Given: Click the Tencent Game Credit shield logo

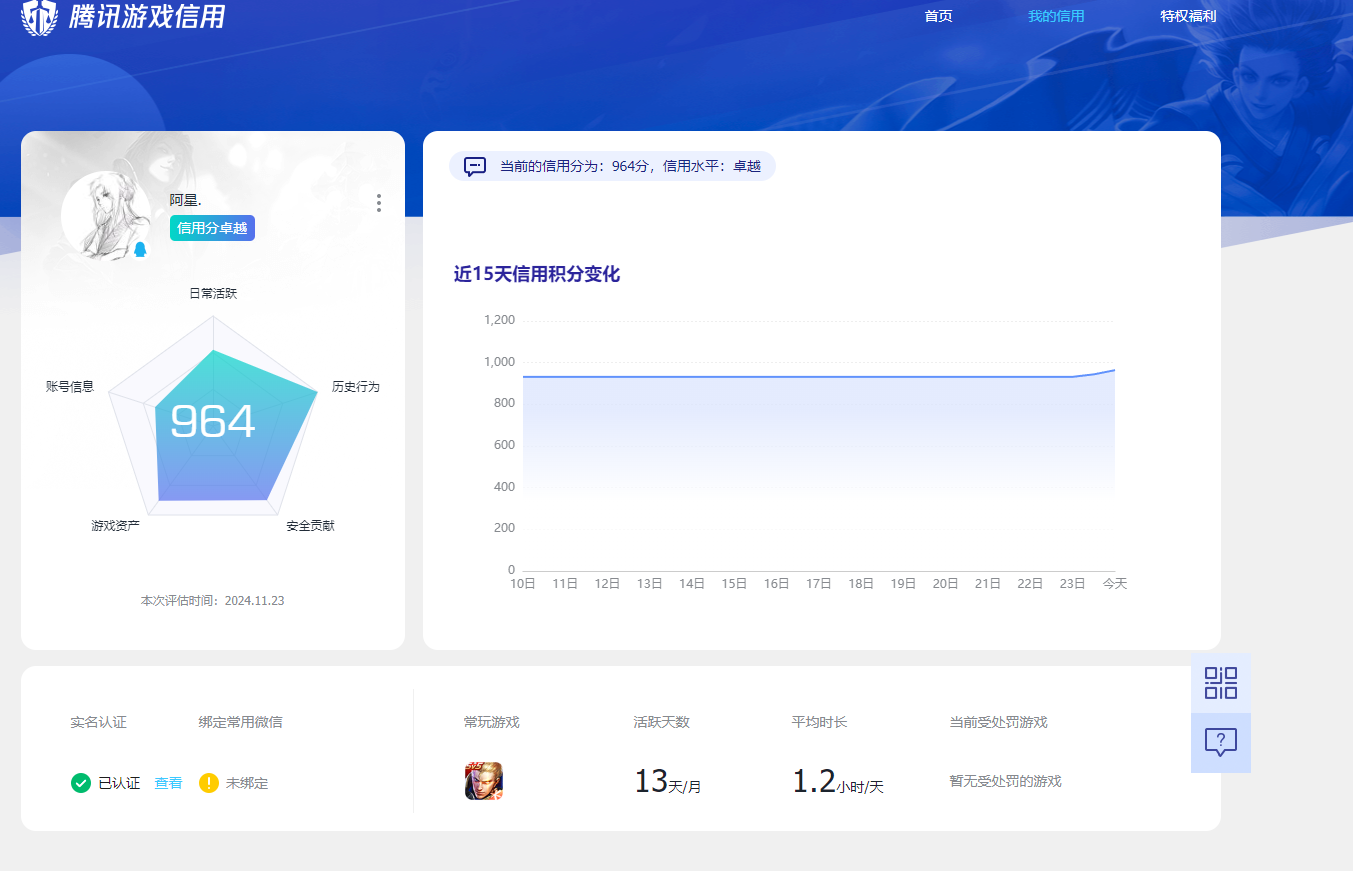Looking at the screenshot, I should [39, 17].
